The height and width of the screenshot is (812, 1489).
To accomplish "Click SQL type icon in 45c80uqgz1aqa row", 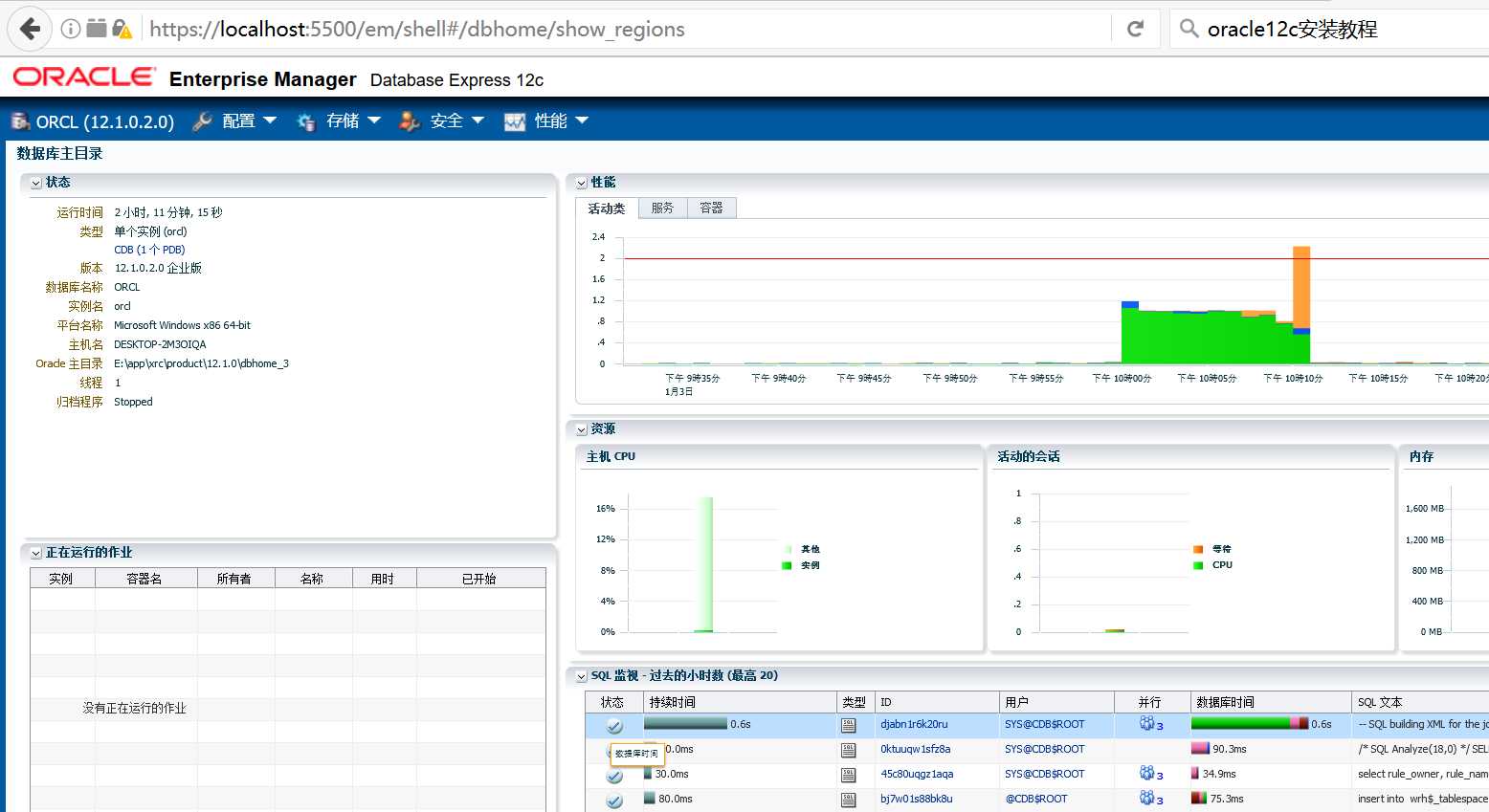I will click(848, 775).
